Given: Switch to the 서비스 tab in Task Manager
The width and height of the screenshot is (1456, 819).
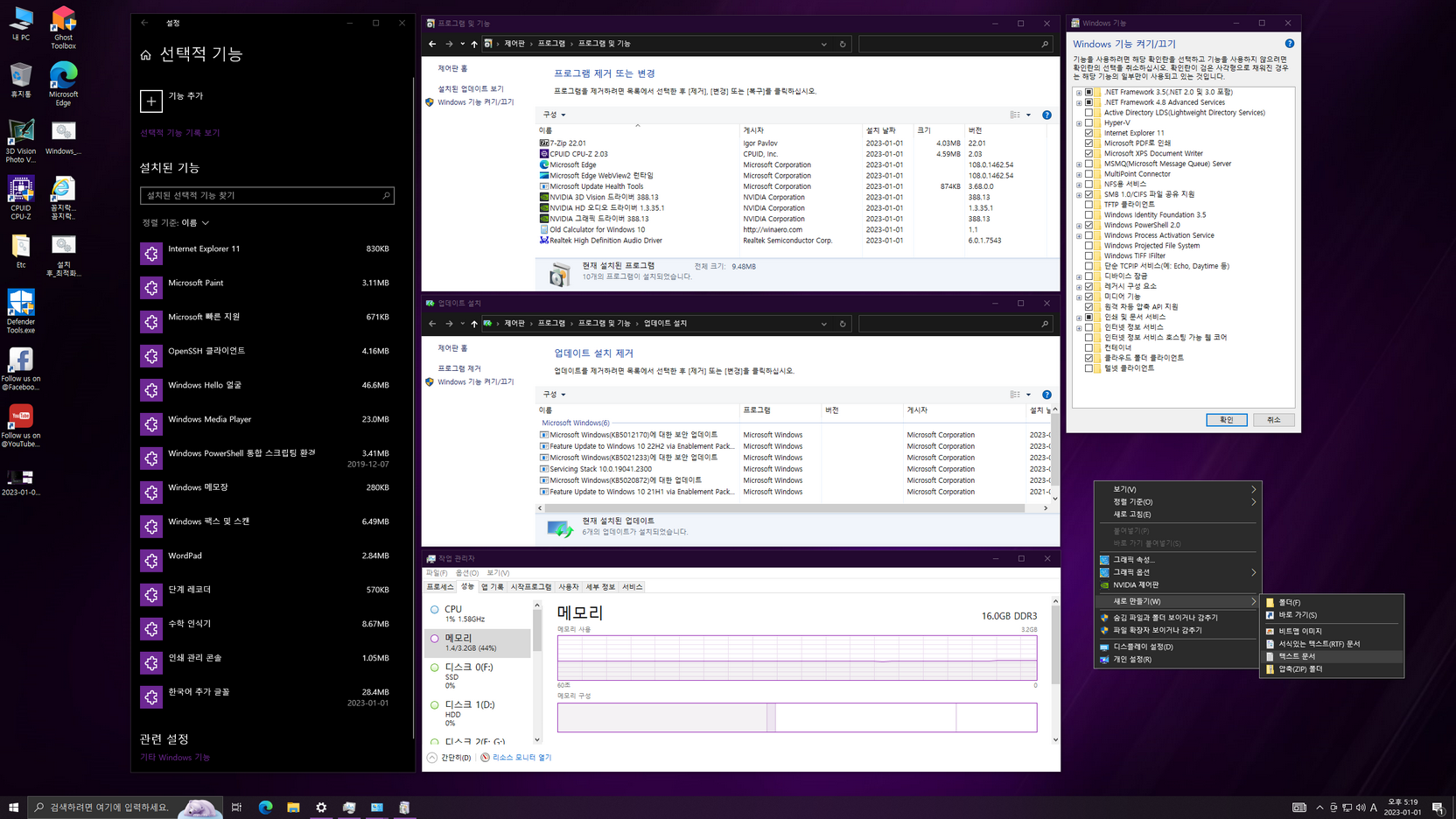Looking at the screenshot, I should [632, 587].
